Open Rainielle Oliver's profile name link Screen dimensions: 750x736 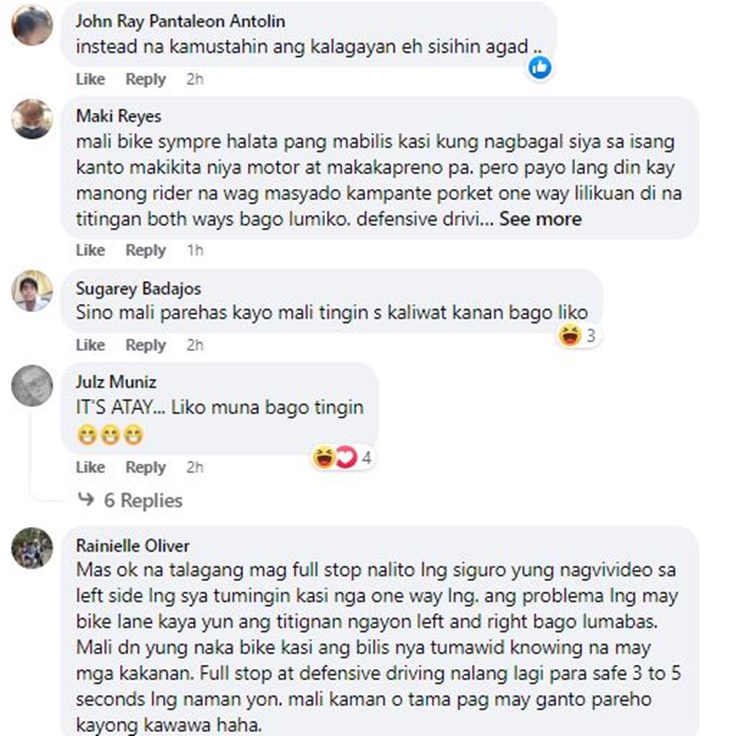point(132,546)
